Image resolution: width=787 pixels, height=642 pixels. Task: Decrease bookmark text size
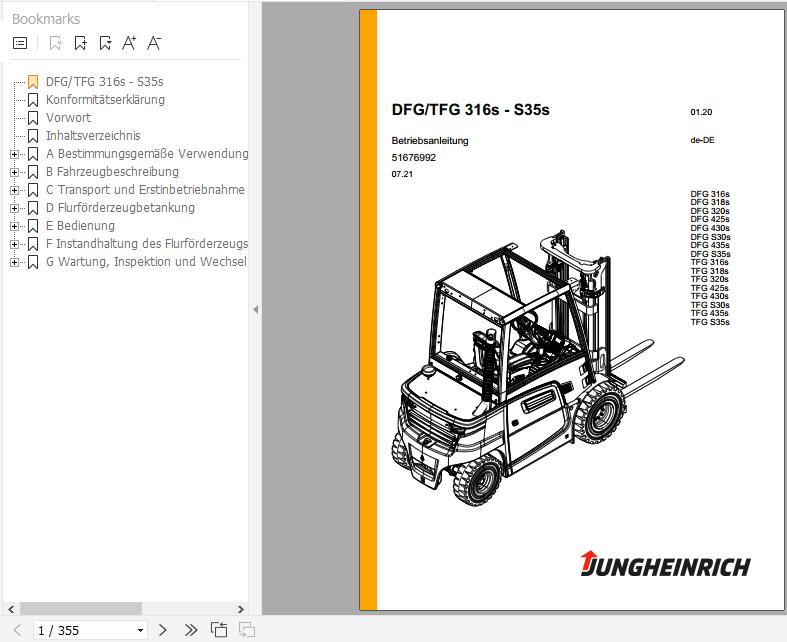click(x=154, y=43)
